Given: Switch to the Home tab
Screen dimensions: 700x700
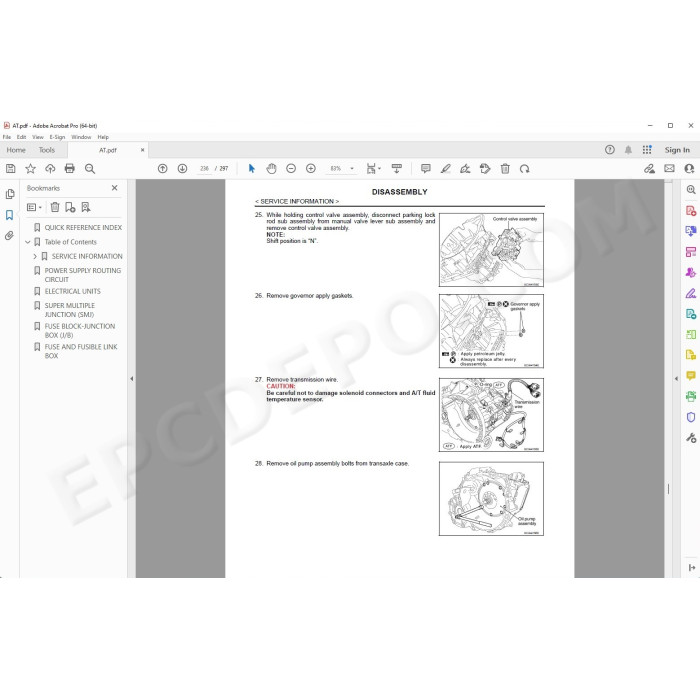Looking at the screenshot, I should [16, 150].
